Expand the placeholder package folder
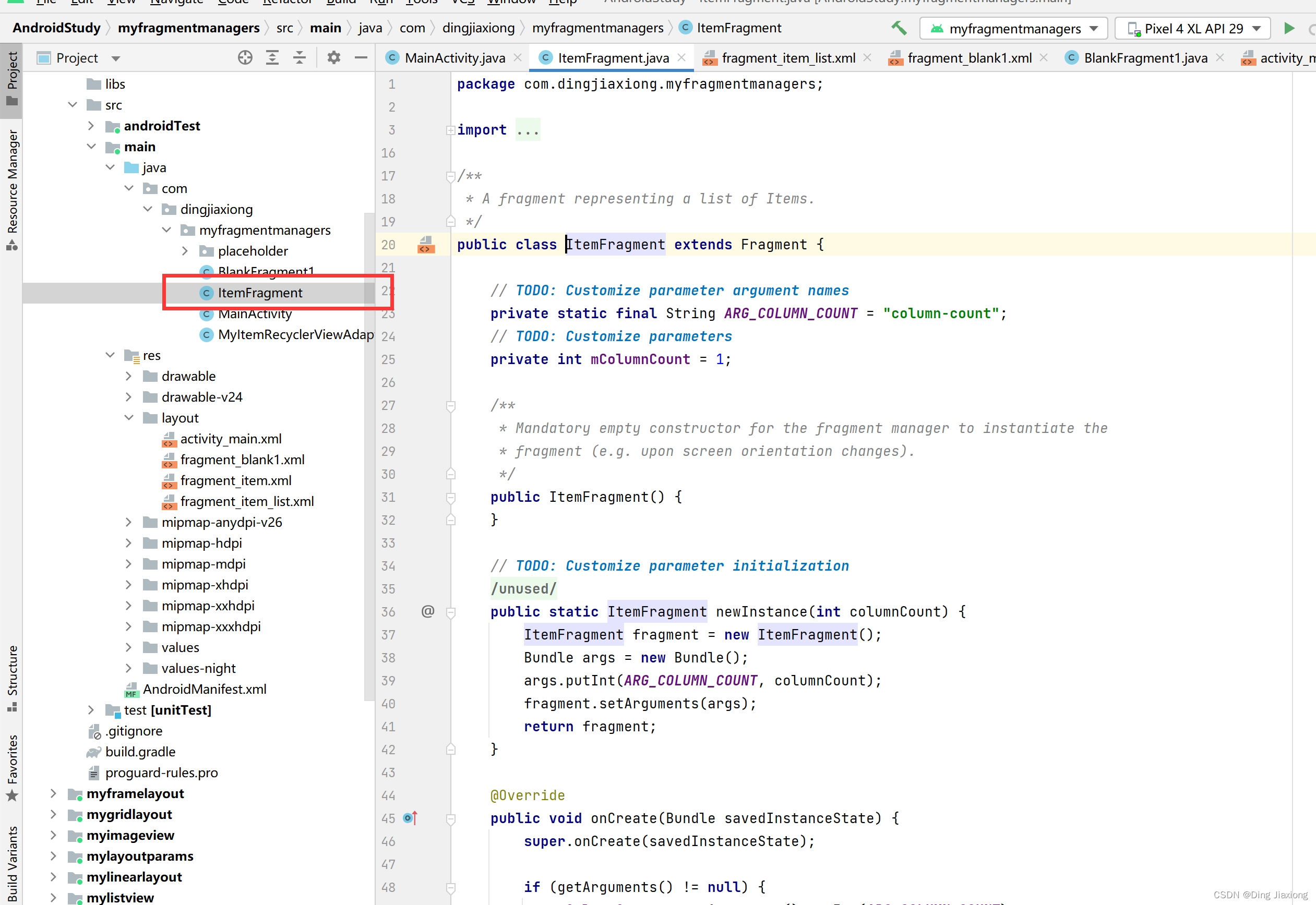The image size is (1316, 905). (x=185, y=250)
